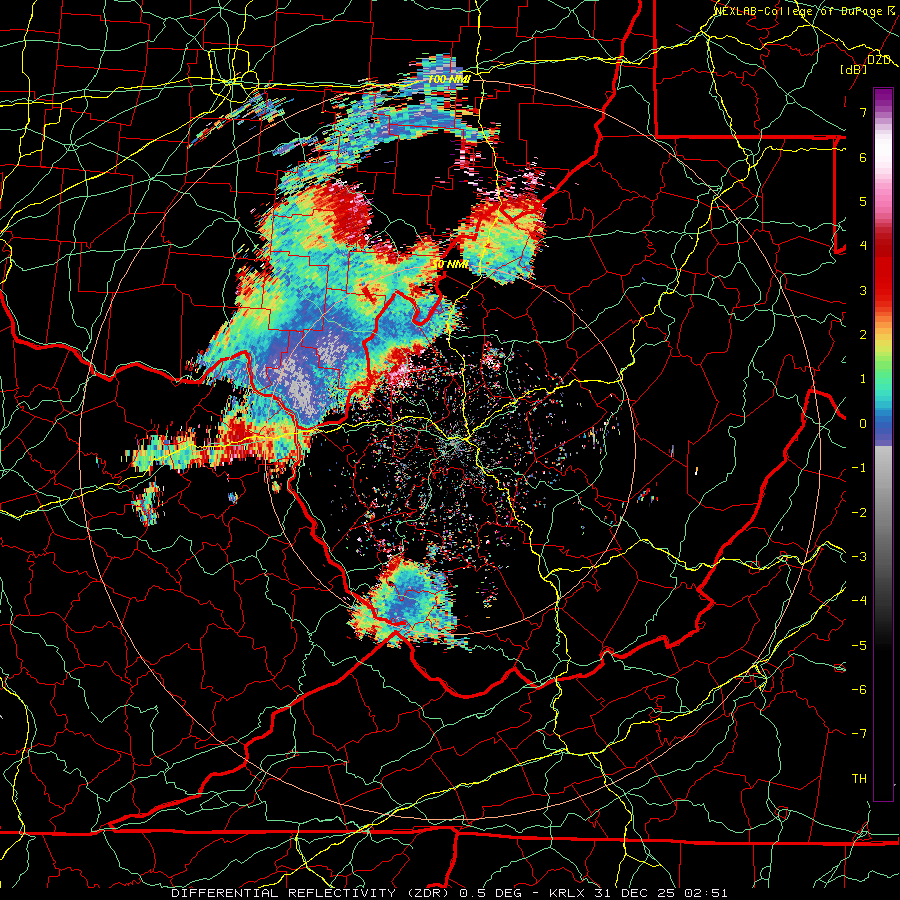The image size is (900, 900).
Task: Click the "TH" label at the scale bottom
Action: (x=859, y=779)
